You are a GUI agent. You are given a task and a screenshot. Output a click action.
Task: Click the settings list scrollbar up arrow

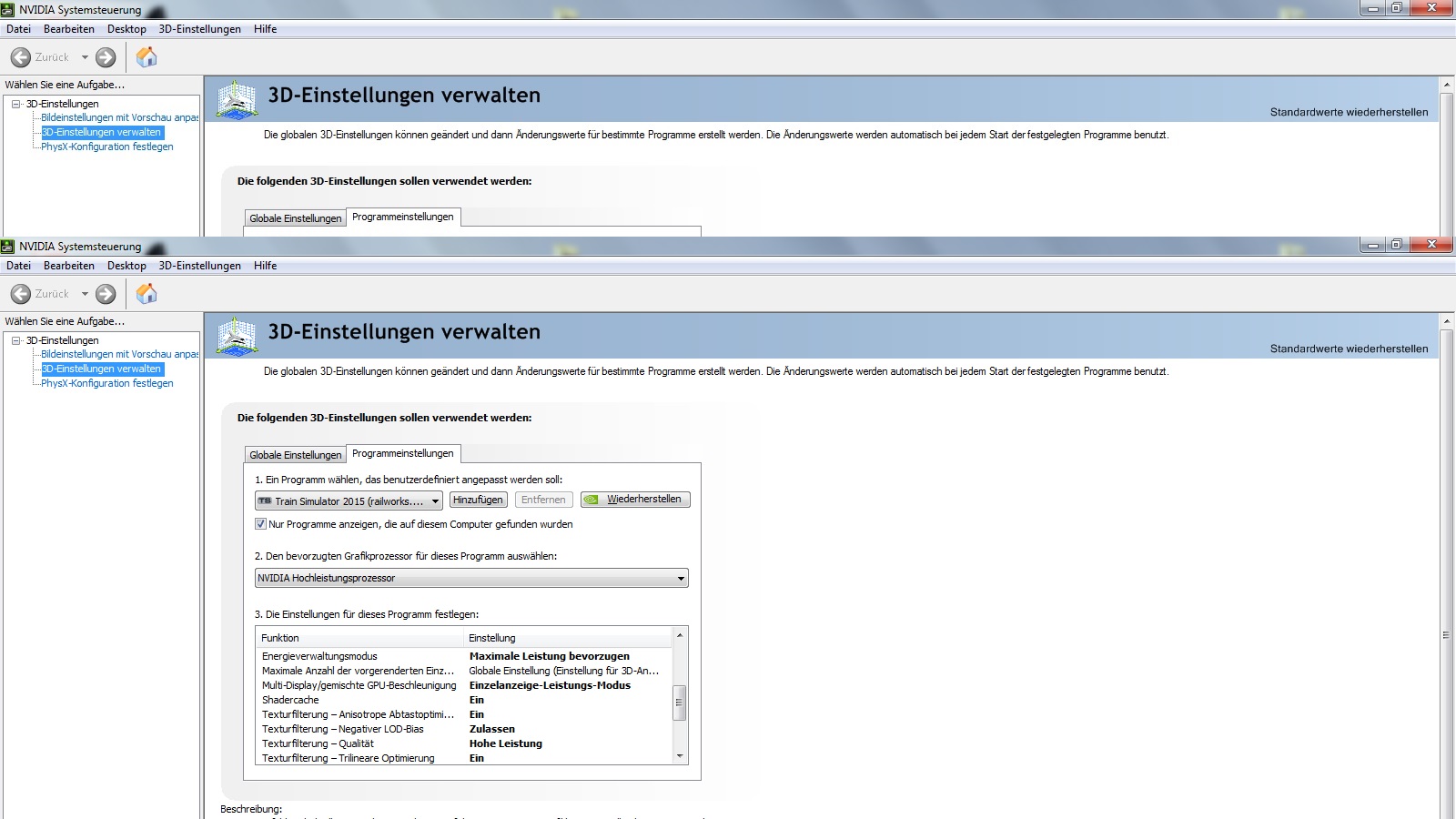679,635
